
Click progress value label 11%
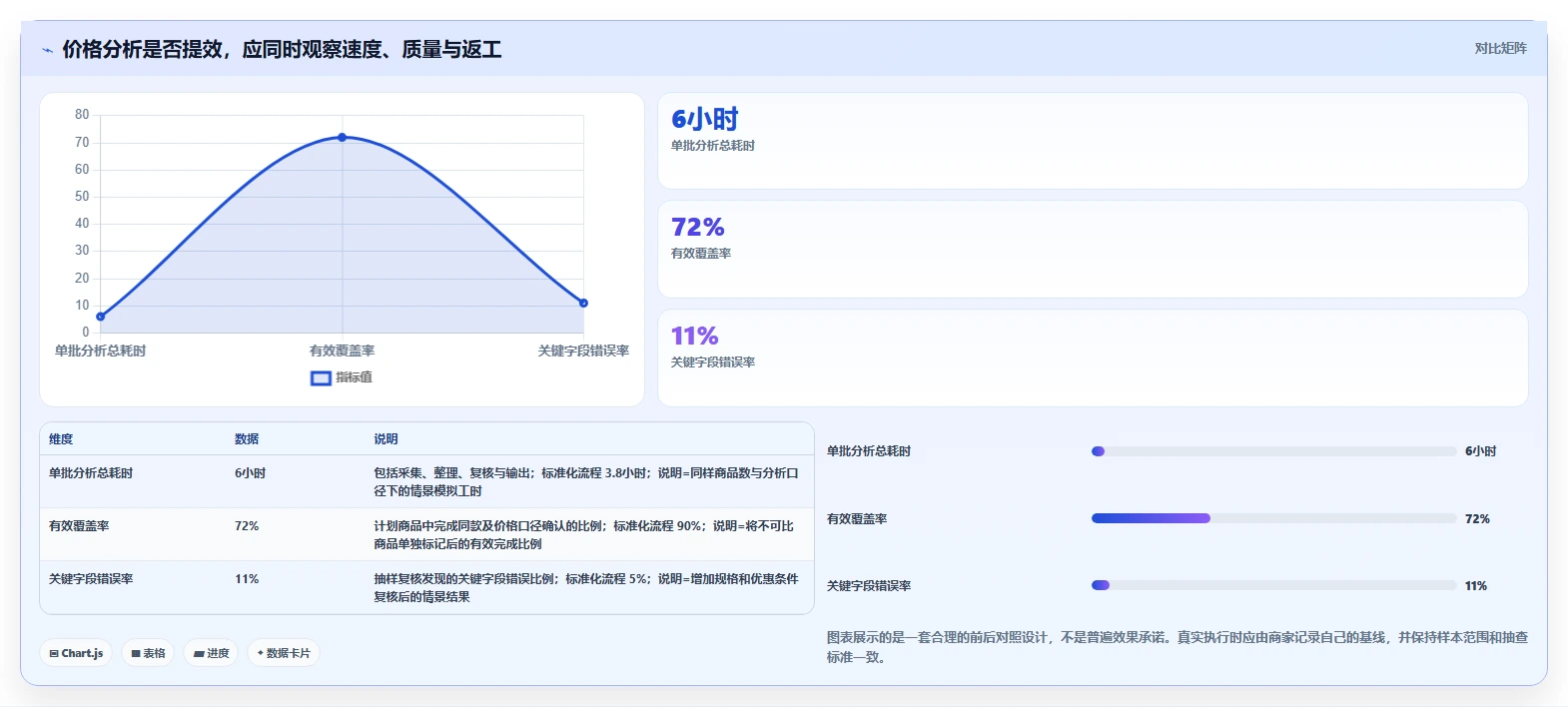click(1476, 586)
